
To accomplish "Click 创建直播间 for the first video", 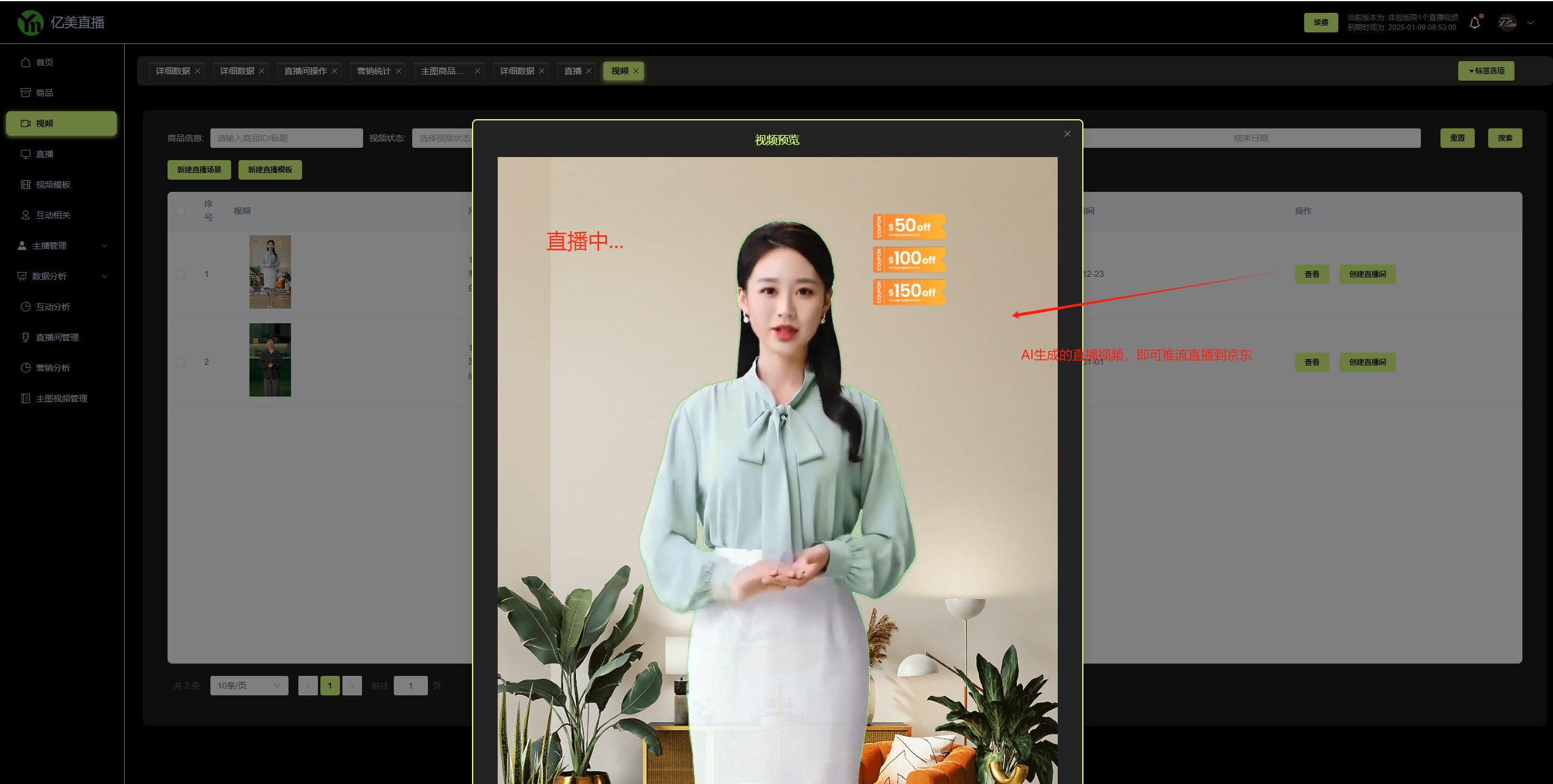I will (1367, 274).
